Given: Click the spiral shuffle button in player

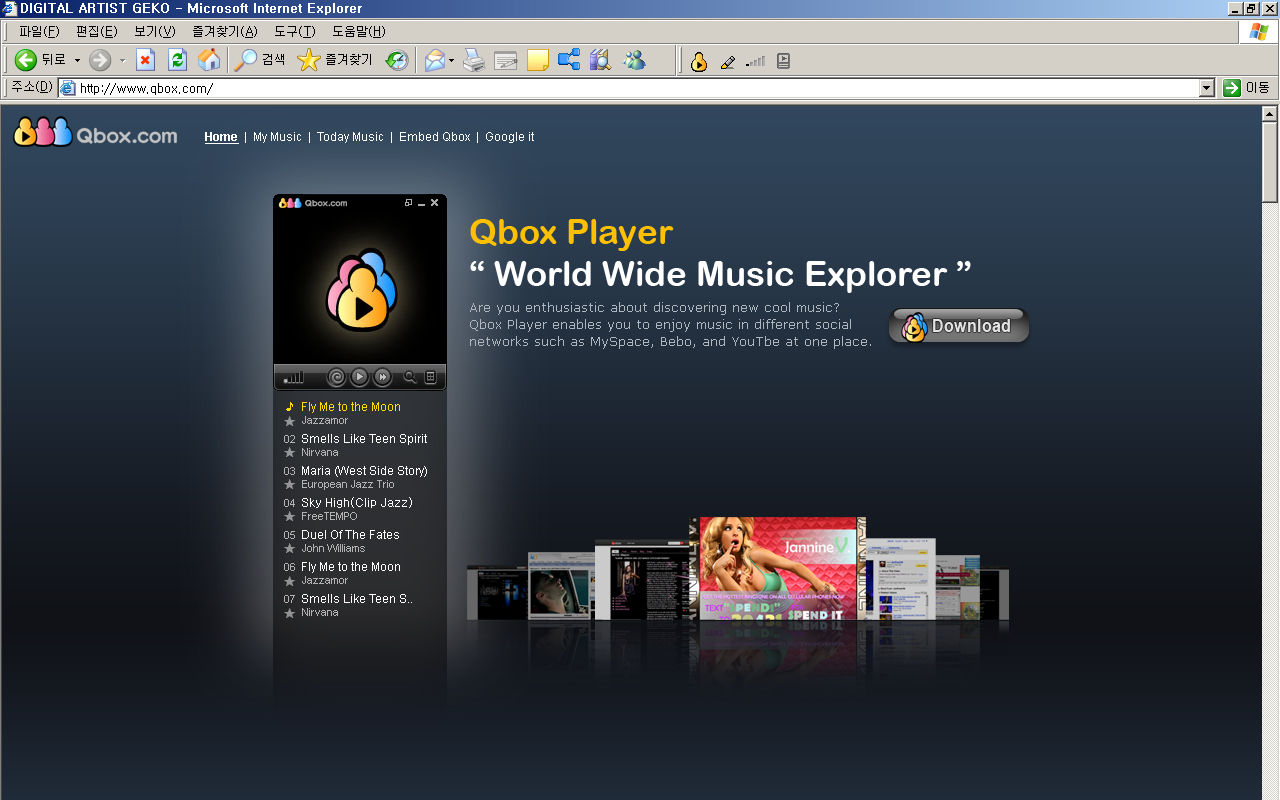Looking at the screenshot, I should tap(337, 377).
